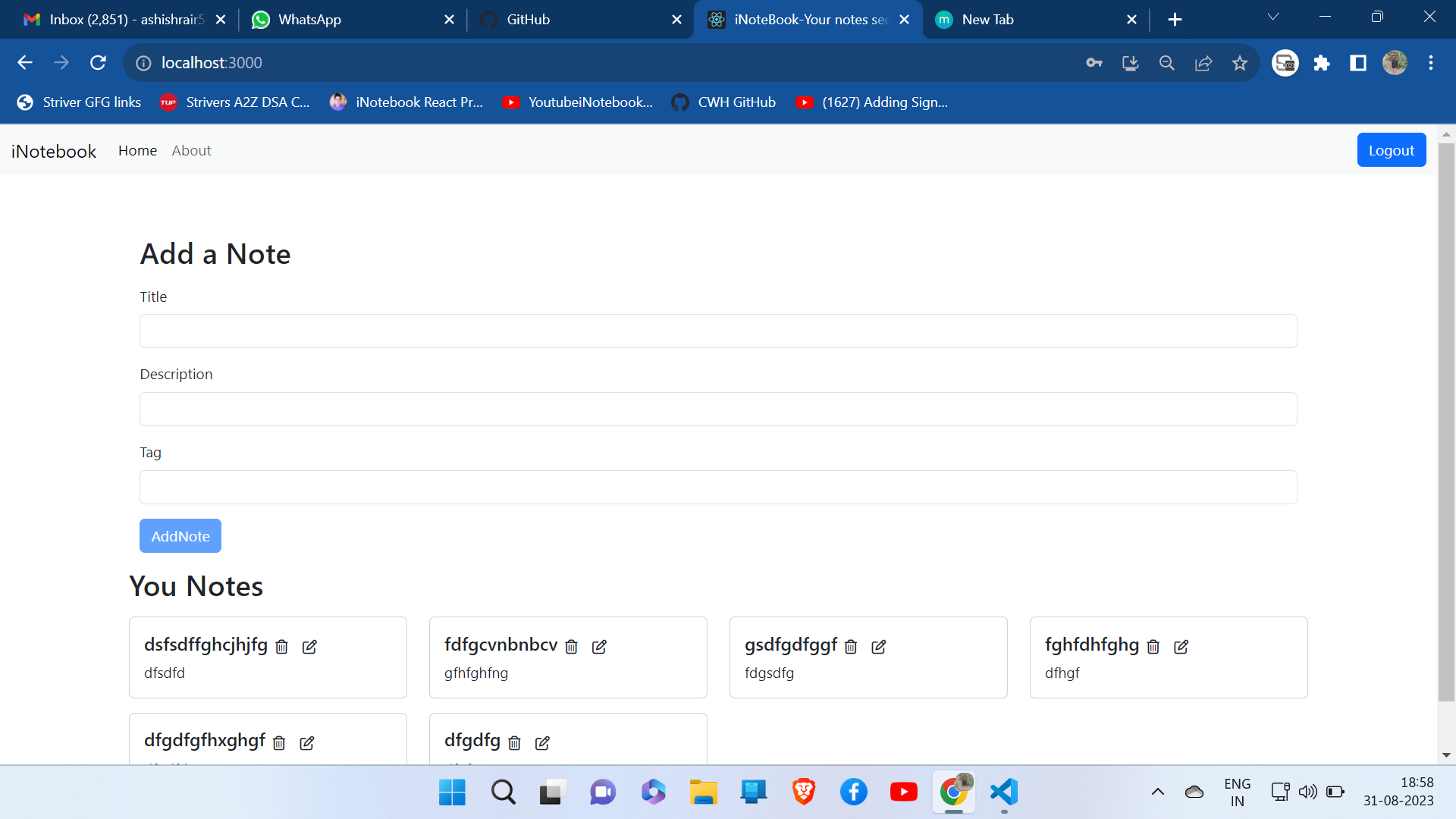Open the browser profile avatar
The height and width of the screenshot is (819, 1456).
(1395, 62)
